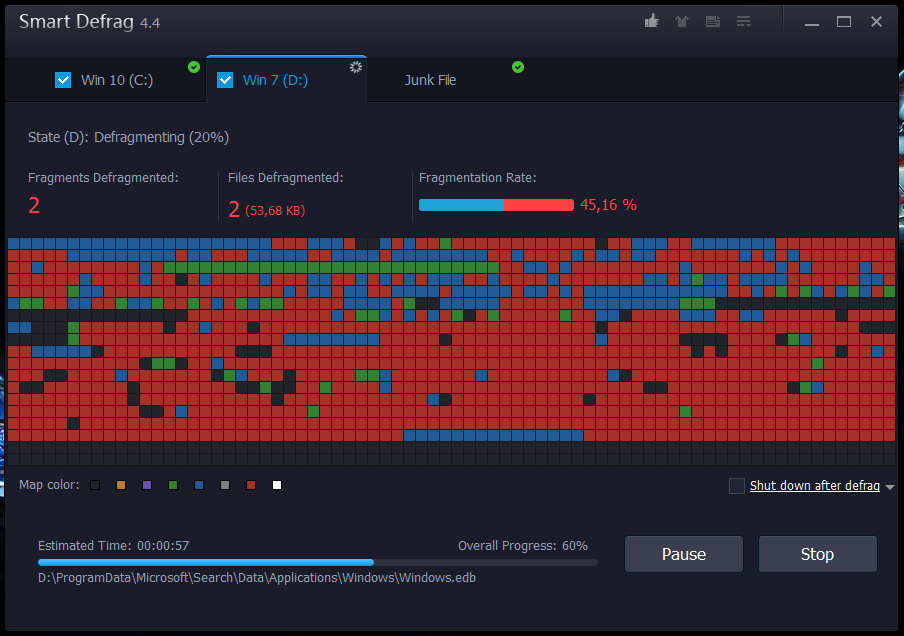Click the green checkmark on Win 10 tab

click(194, 67)
